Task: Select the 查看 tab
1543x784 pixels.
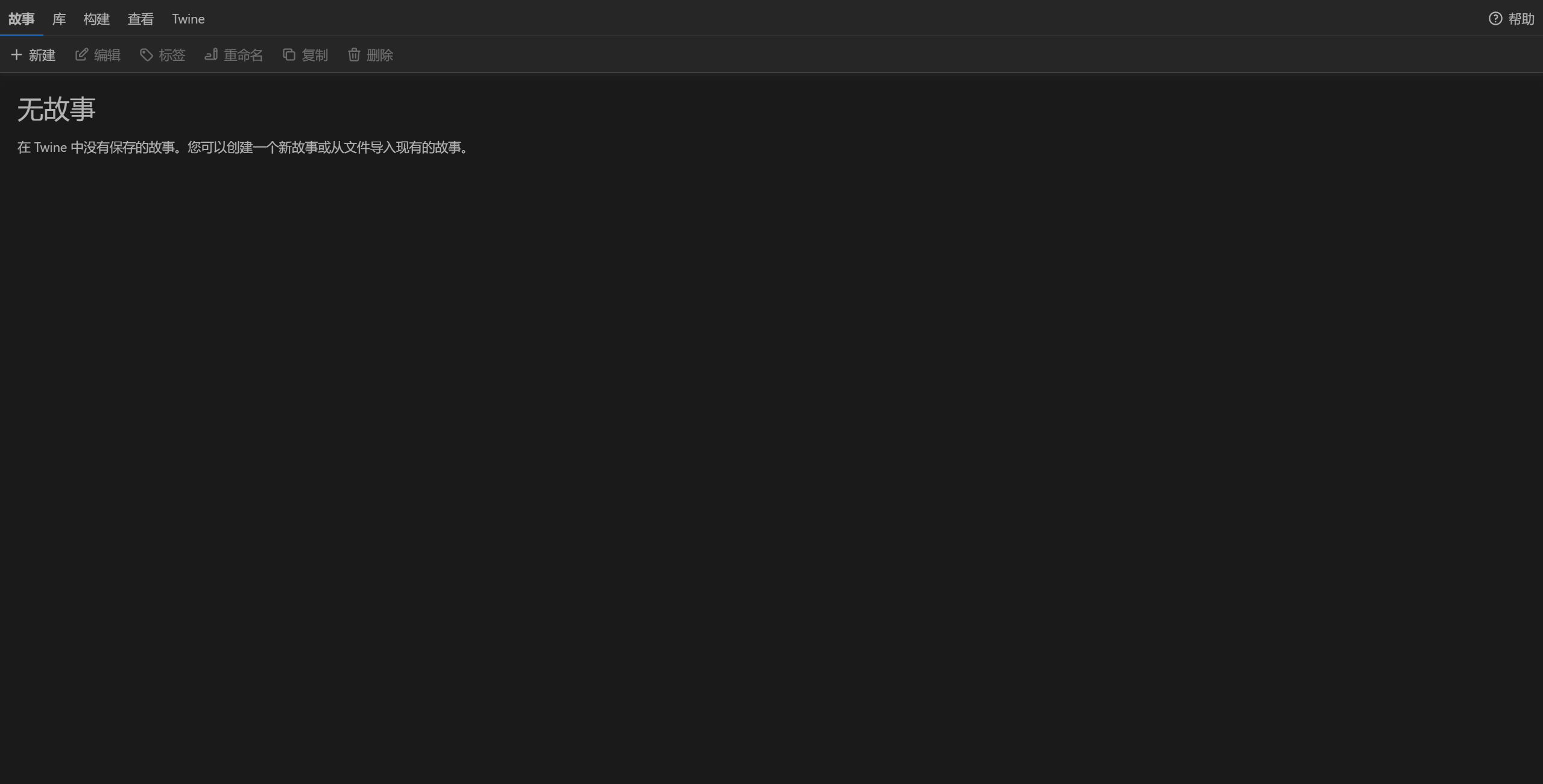Action: (140, 19)
